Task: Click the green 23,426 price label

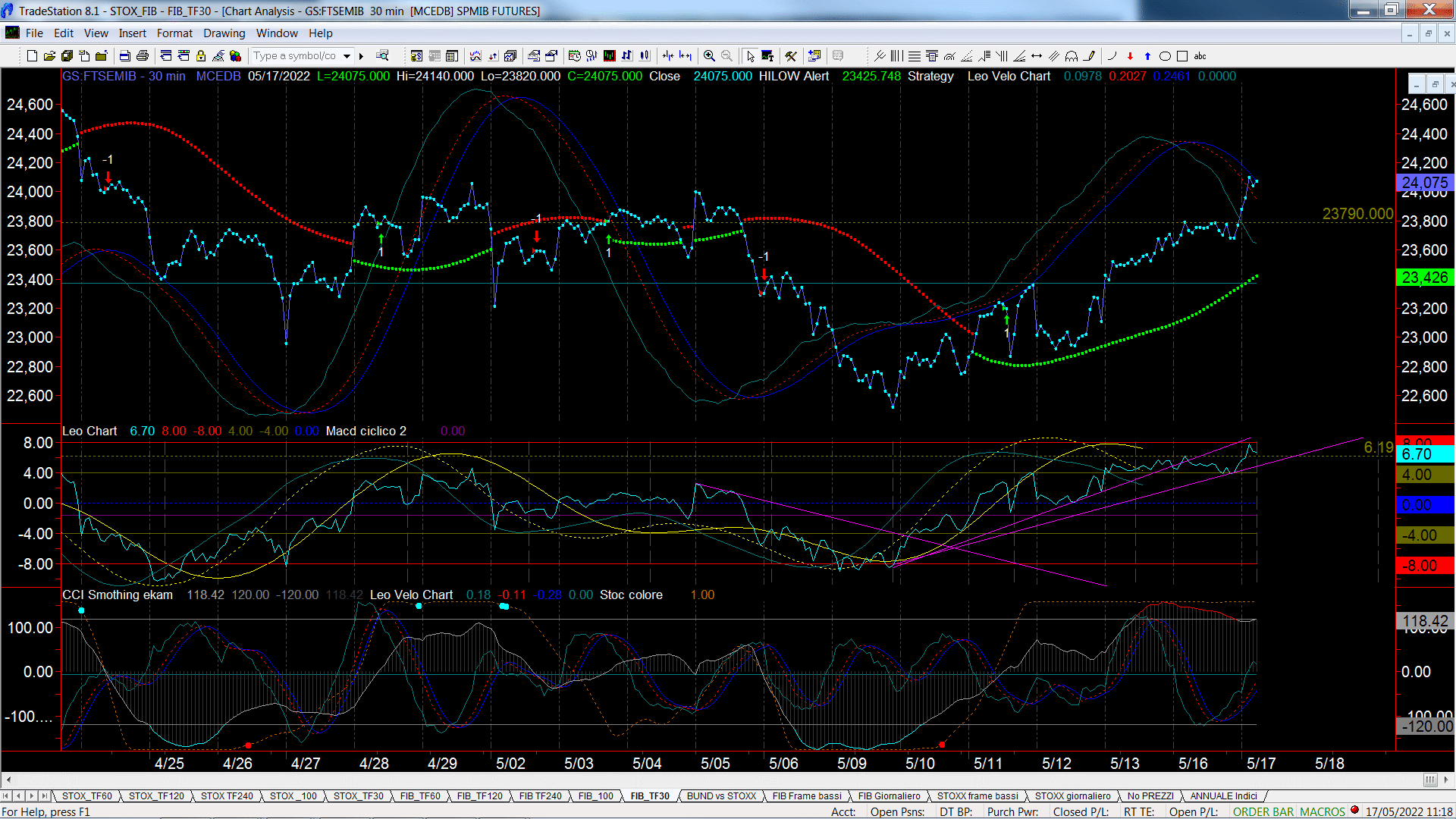Action: pos(1425,278)
